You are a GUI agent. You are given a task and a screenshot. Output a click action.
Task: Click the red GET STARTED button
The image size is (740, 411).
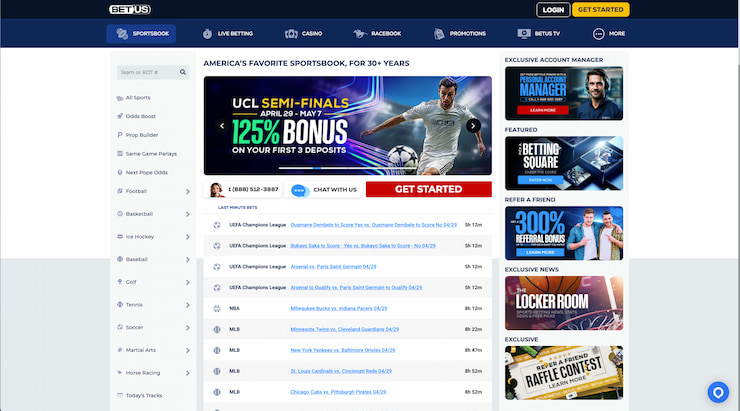429,189
